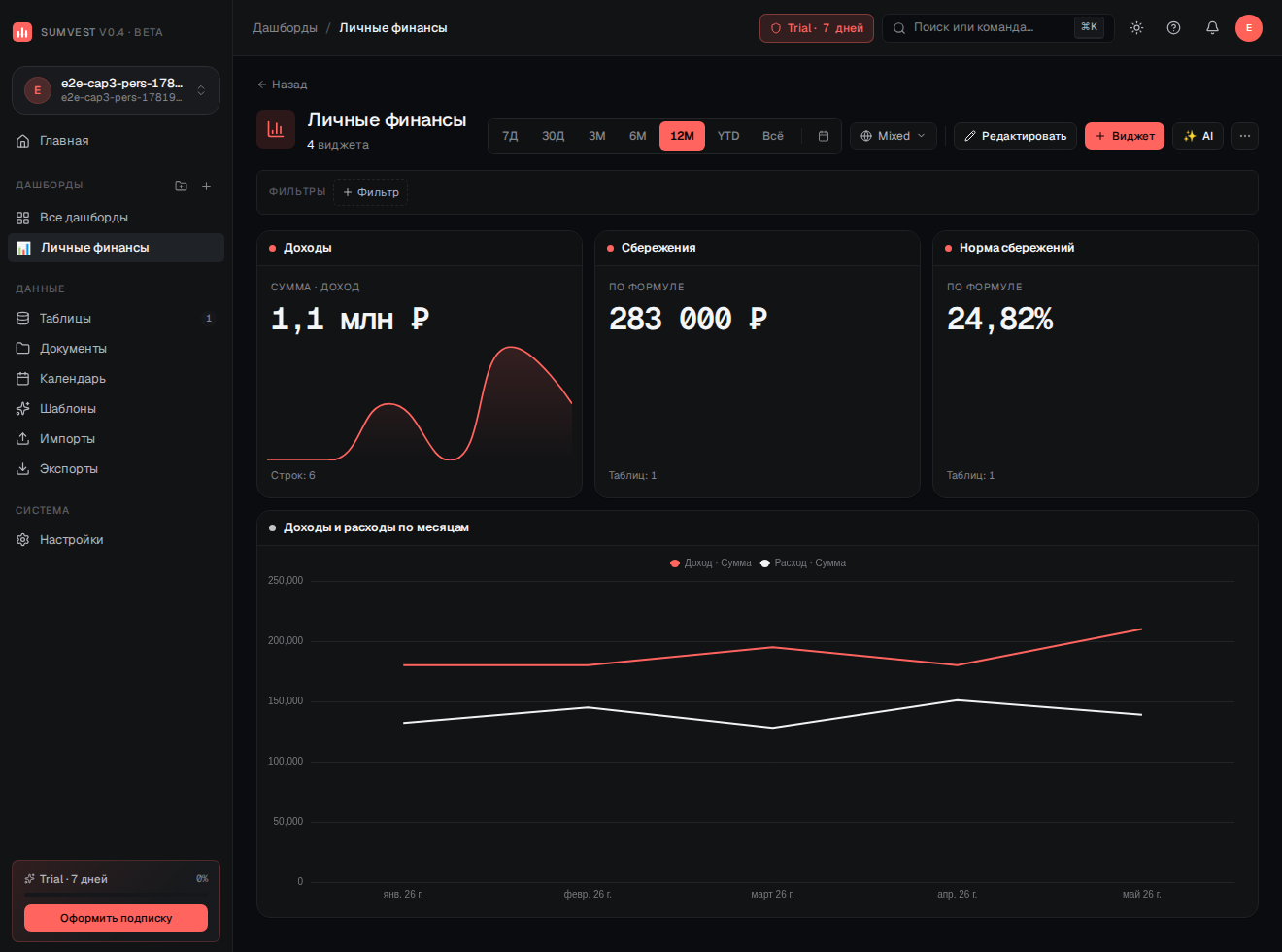Open the e2e-cap3-pers workspace switcher
Screen dimensions: 1282x952
tap(116, 90)
